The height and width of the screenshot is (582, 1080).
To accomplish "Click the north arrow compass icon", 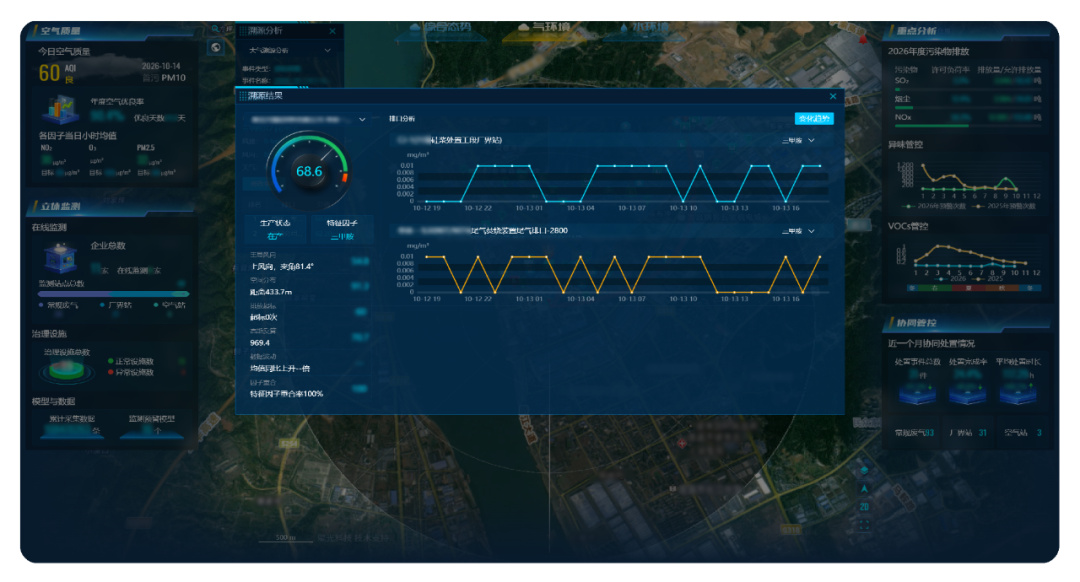I will (x=864, y=488).
